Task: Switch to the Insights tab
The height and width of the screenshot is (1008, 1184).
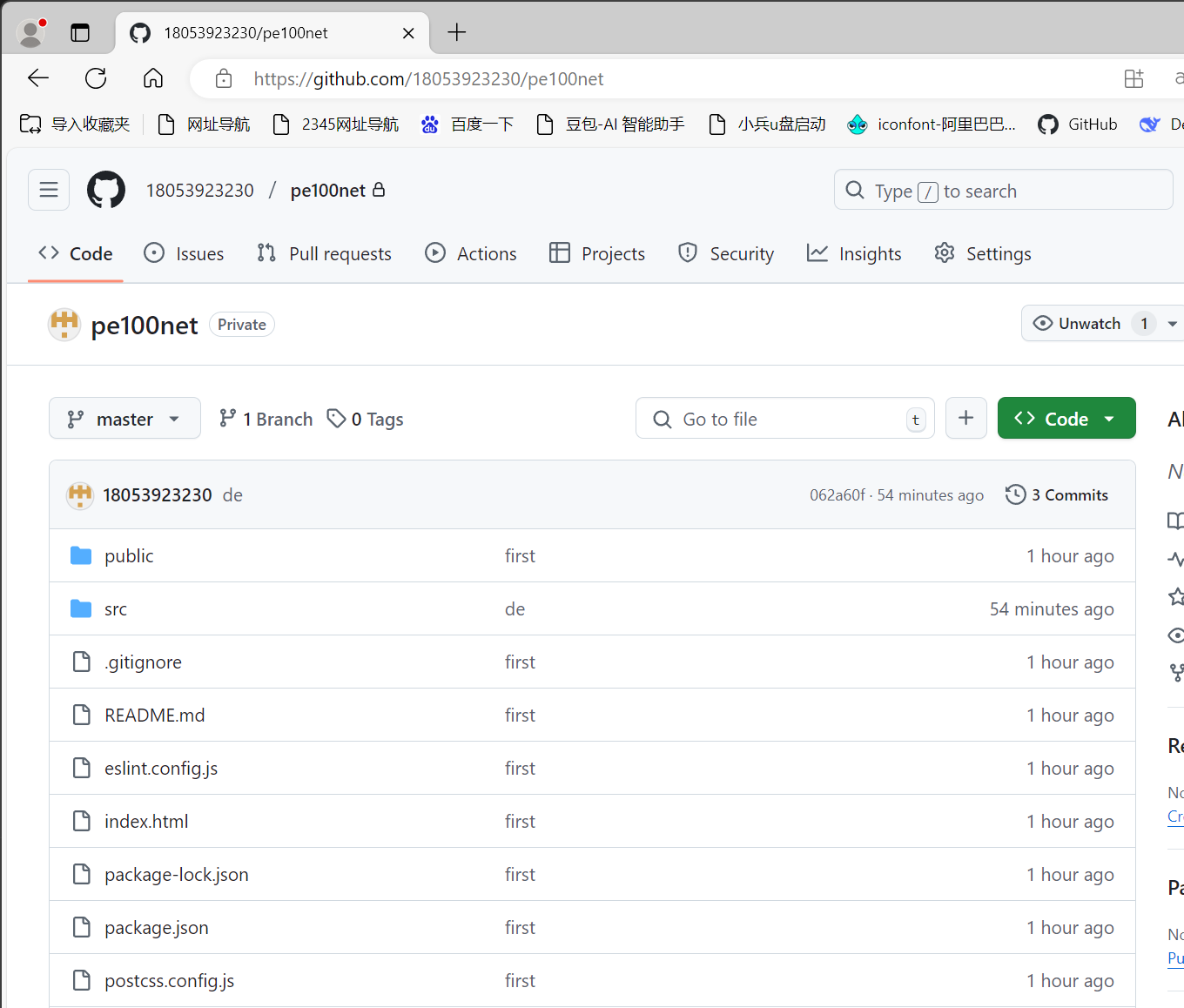Action: (854, 253)
